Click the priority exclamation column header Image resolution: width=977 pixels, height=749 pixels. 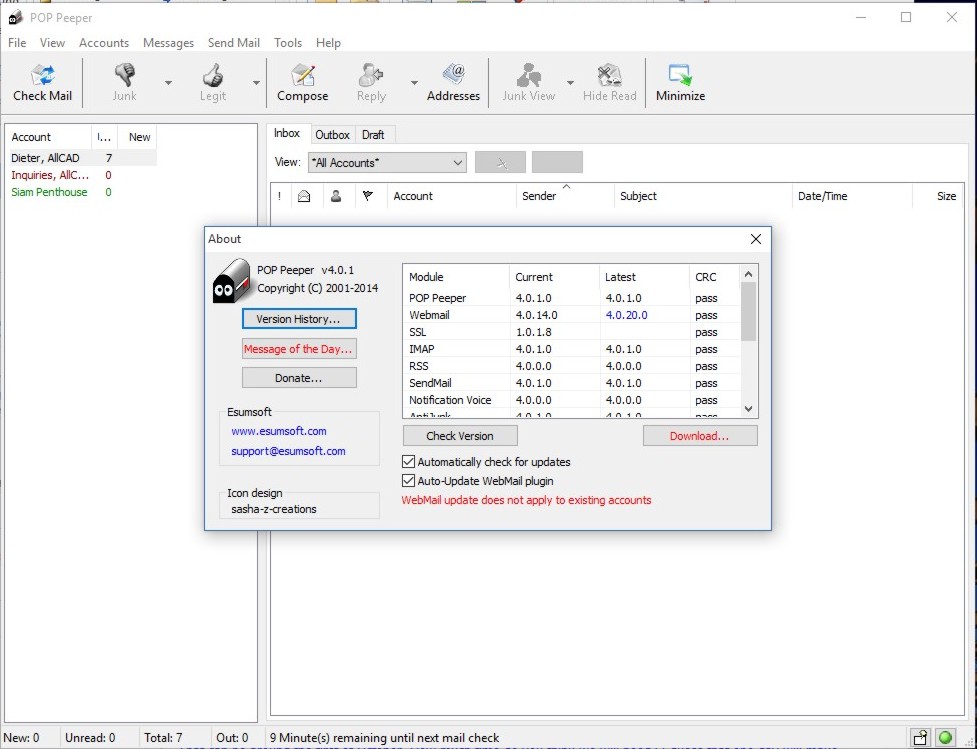(x=280, y=196)
